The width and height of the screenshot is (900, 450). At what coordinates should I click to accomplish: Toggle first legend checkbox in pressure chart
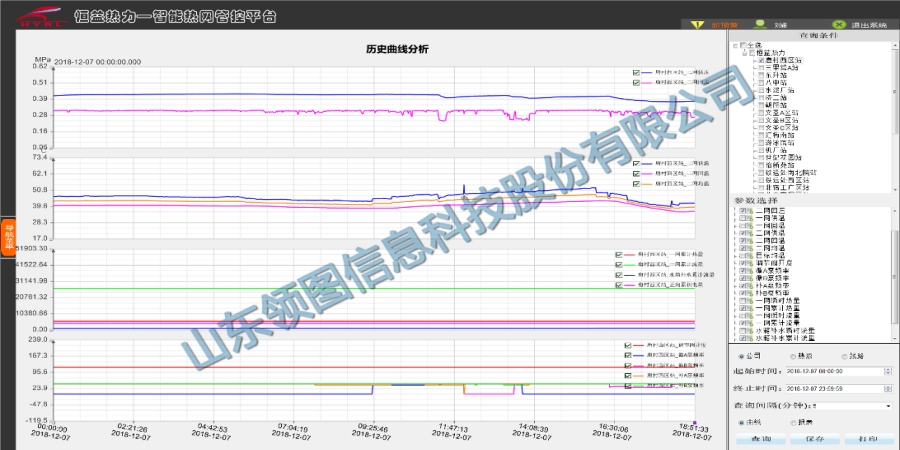point(636,72)
